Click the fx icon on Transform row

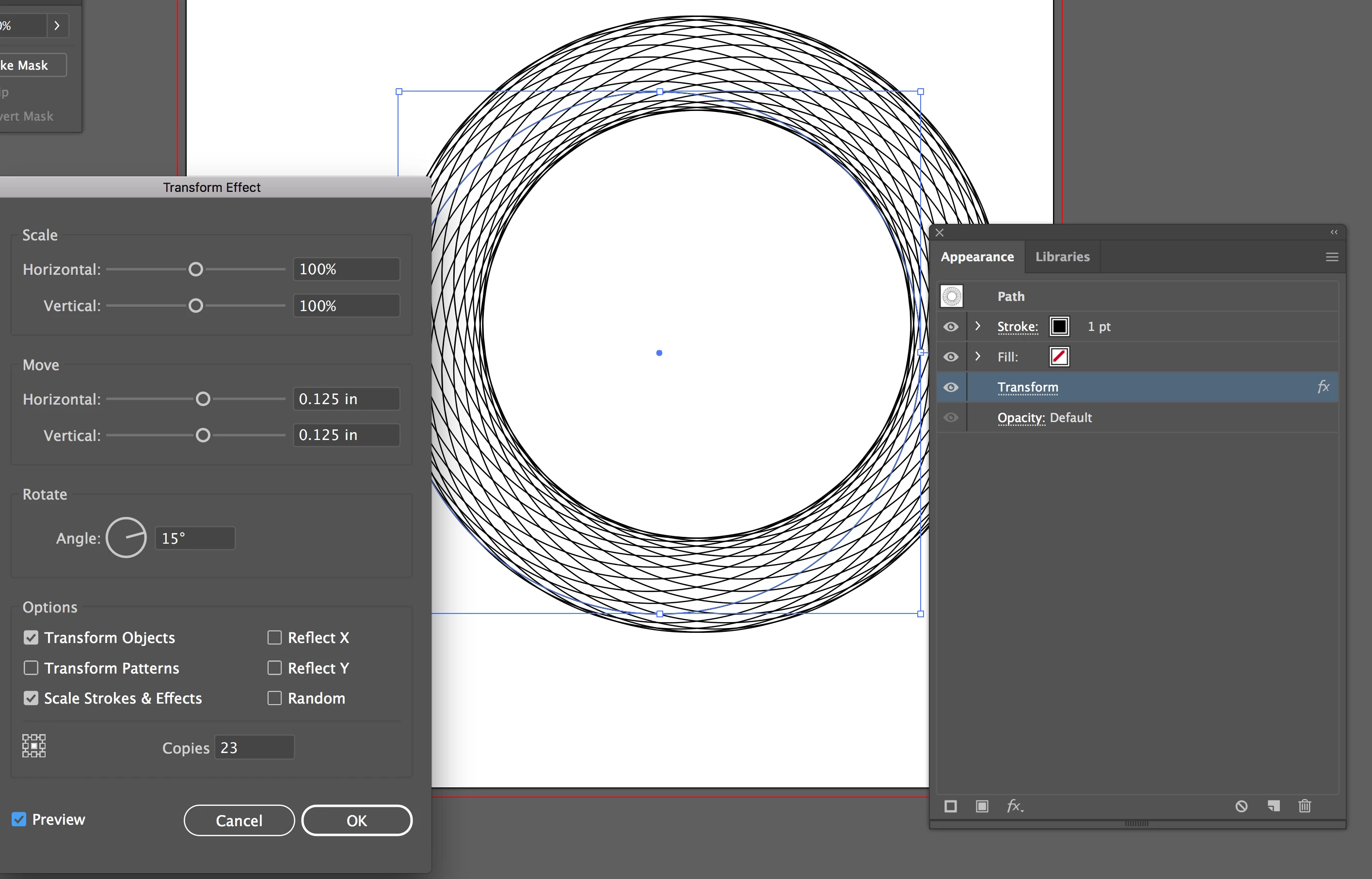tap(1323, 387)
